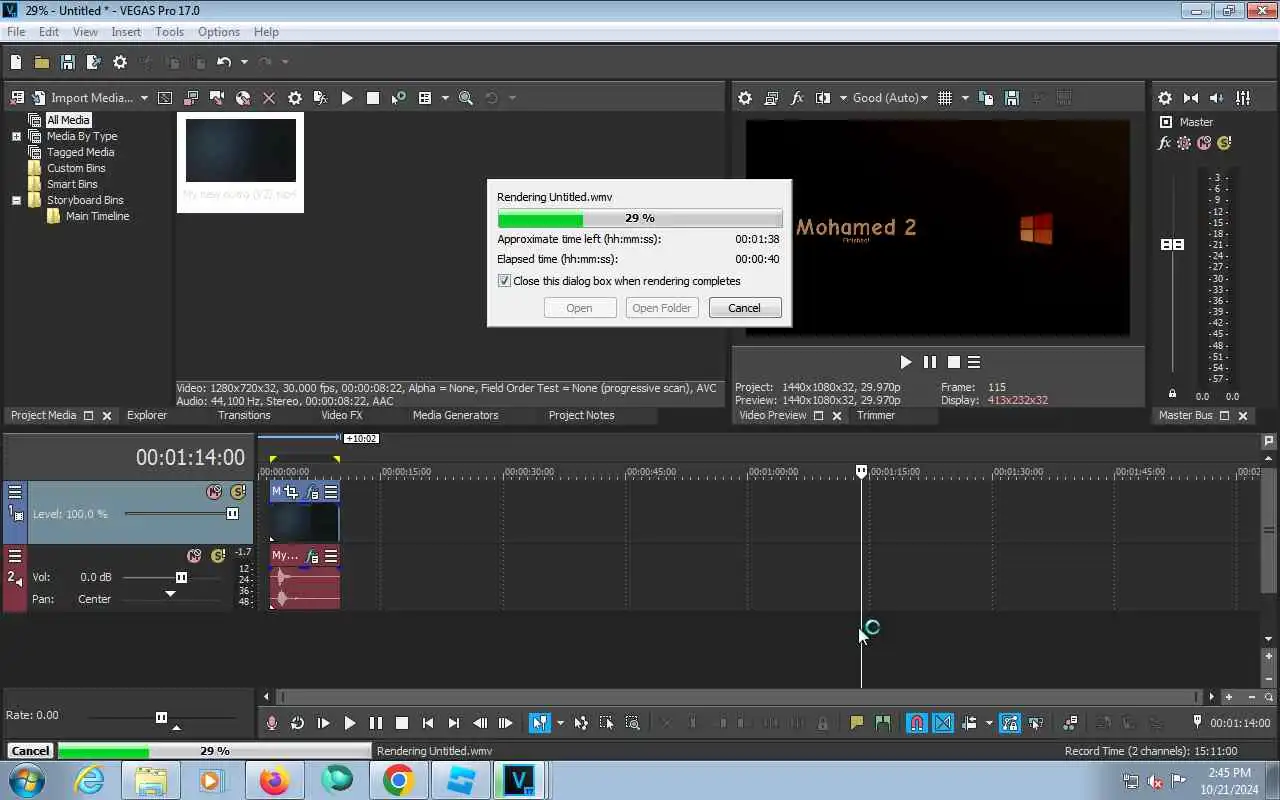Open Video Output FX in preview toolbar
The height and width of the screenshot is (800, 1280).
tap(797, 98)
